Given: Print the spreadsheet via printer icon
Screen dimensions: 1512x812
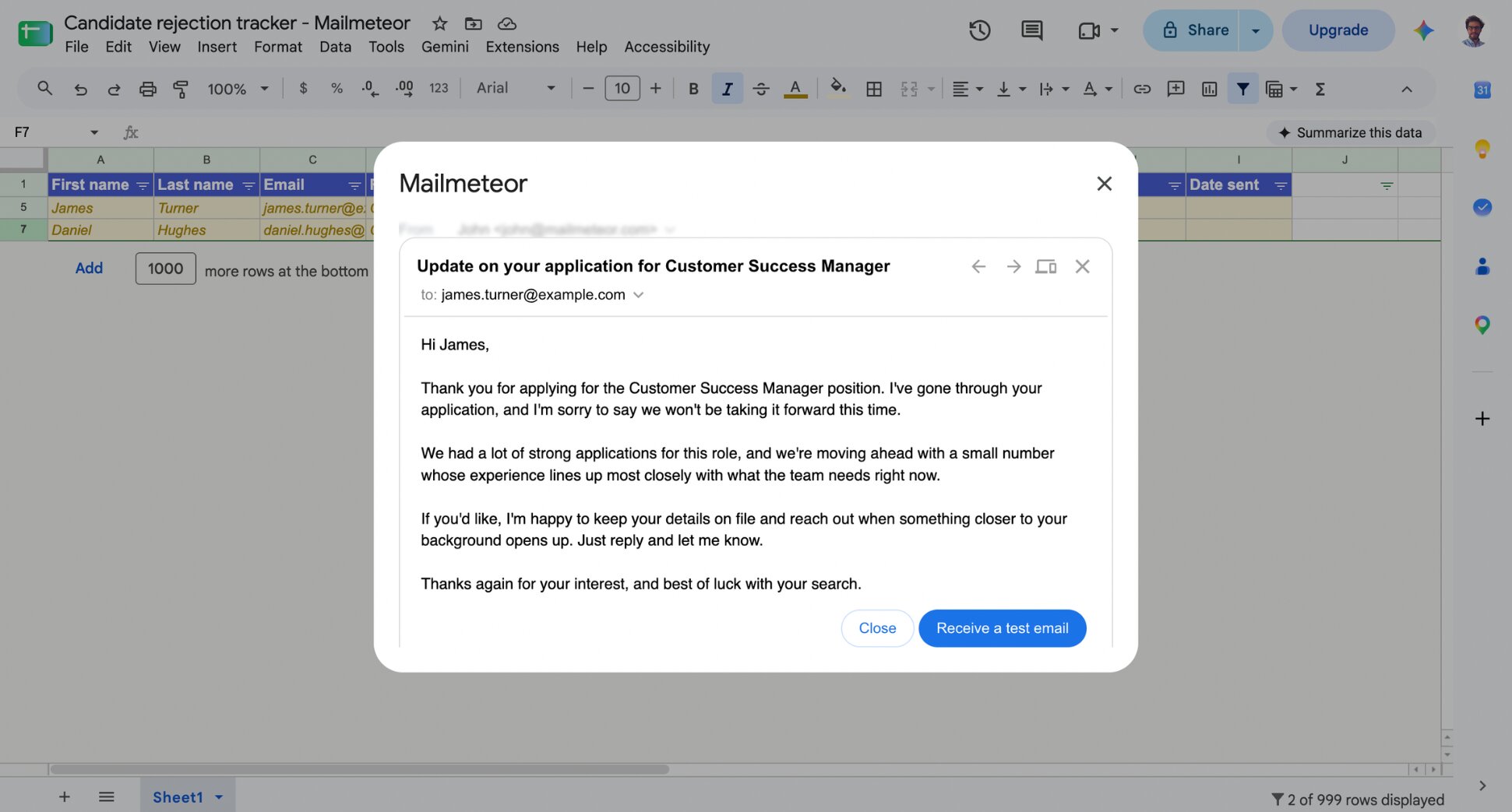Looking at the screenshot, I should coord(147,89).
